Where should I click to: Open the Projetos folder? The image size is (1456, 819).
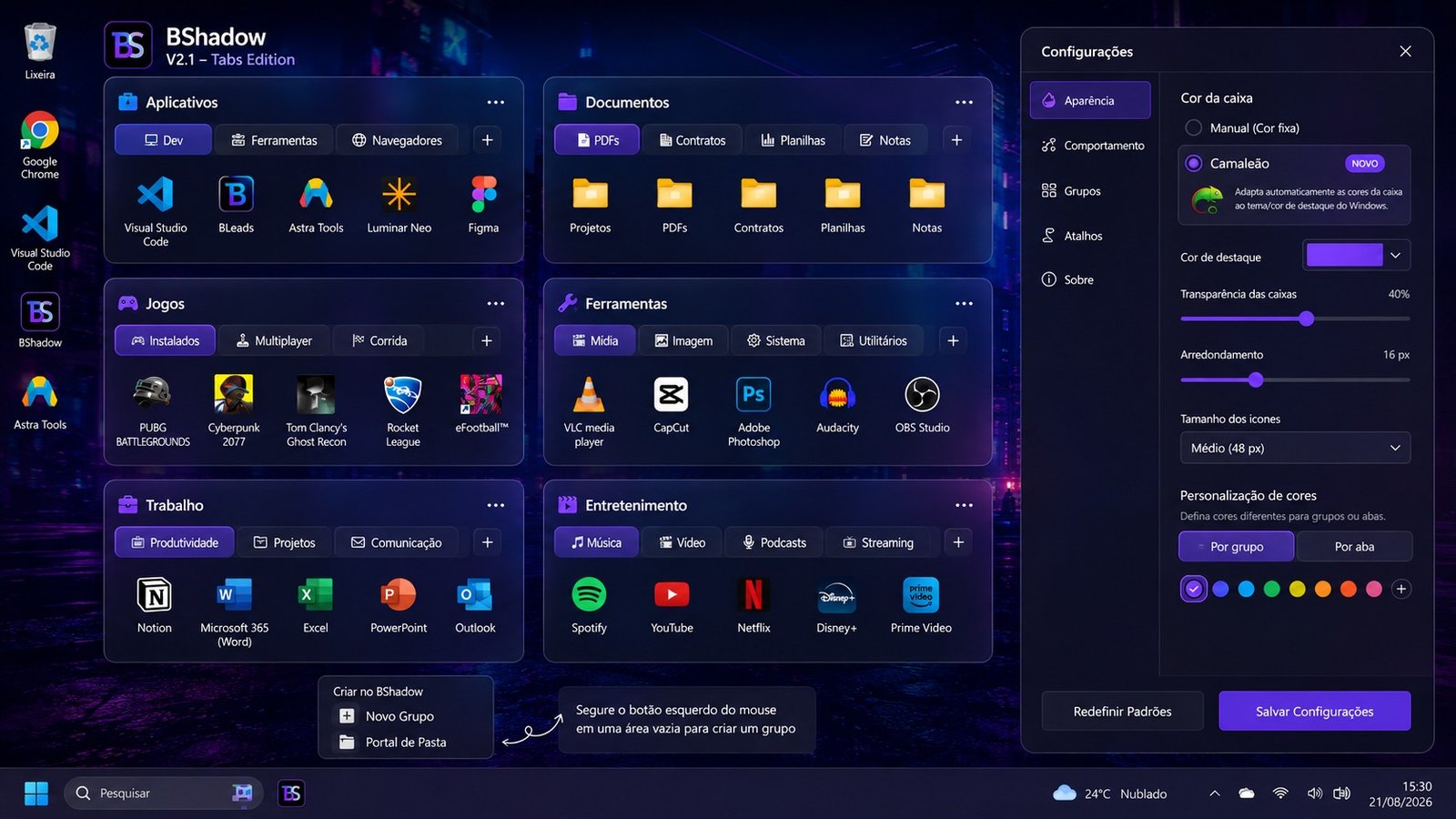(x=590, y=194)
